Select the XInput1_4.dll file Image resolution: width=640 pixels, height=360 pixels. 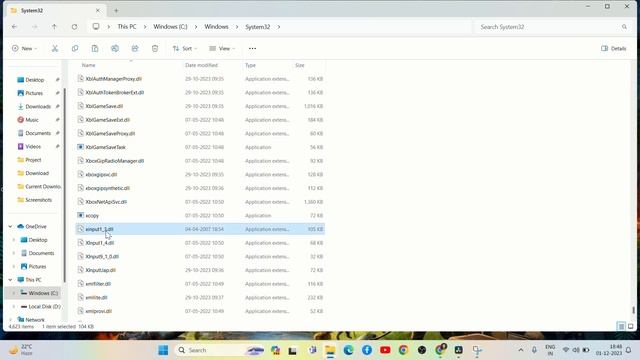point(200,243)
